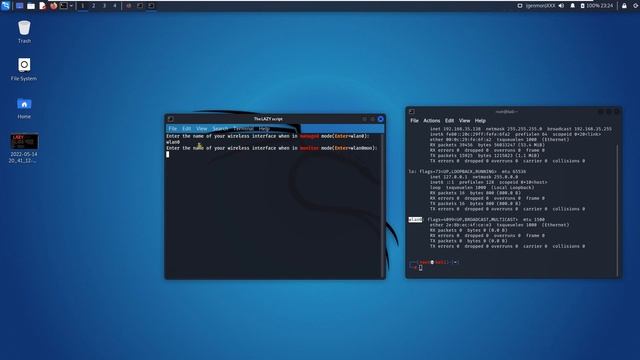Screen dimensions: 640x360
Task: Switch to workspace 4
Action: (x=115, y=6)
